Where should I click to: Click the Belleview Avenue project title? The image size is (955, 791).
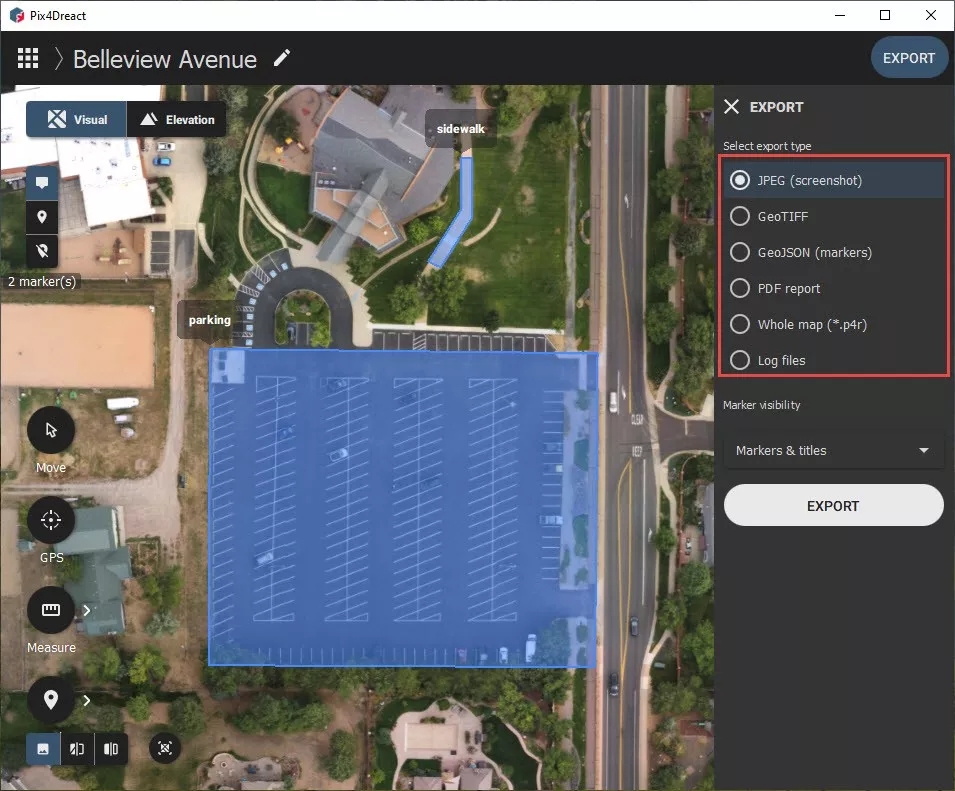(165, 59)
